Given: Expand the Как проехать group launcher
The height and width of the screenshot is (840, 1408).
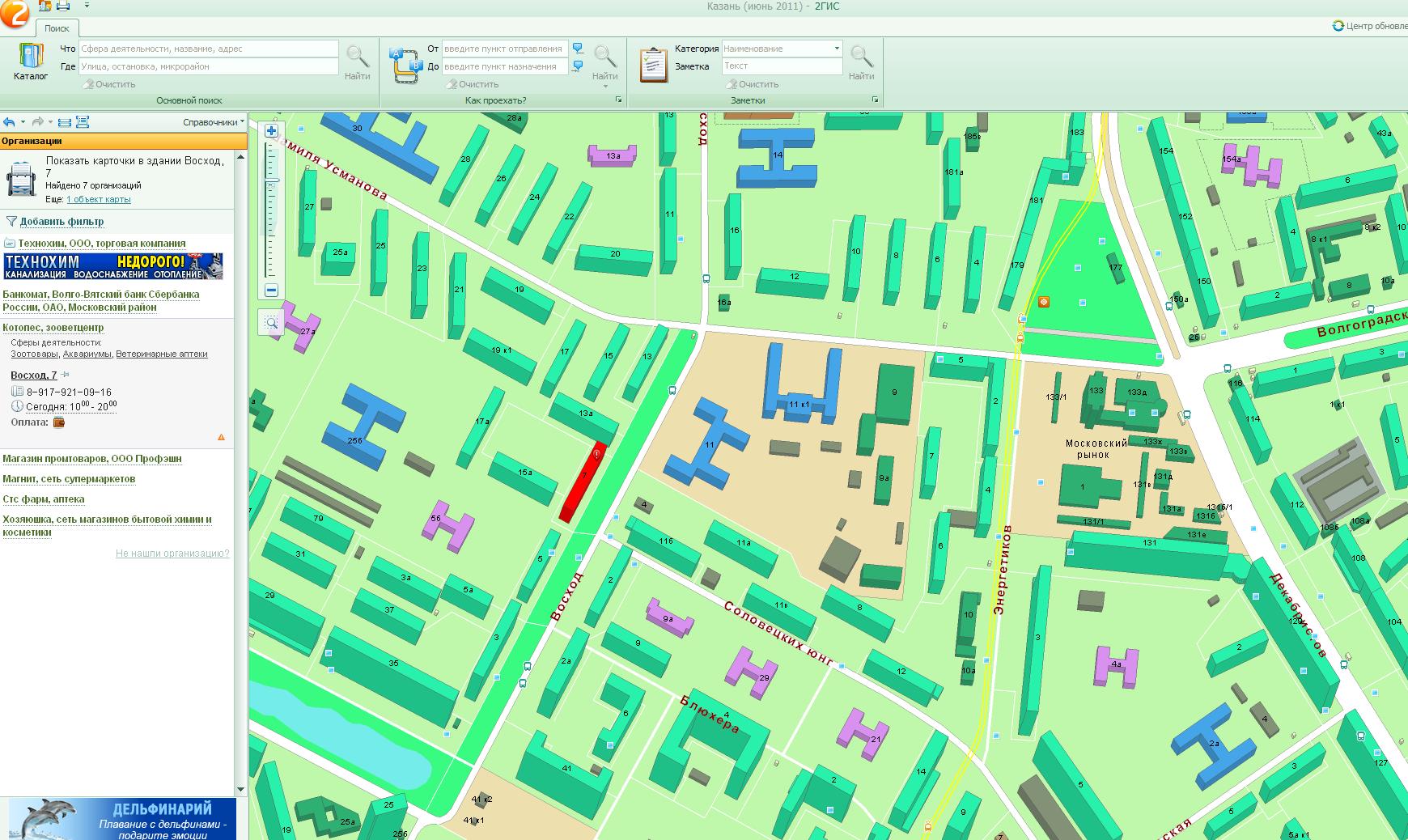Looking at the screenshot, I should tap(619, 100).
